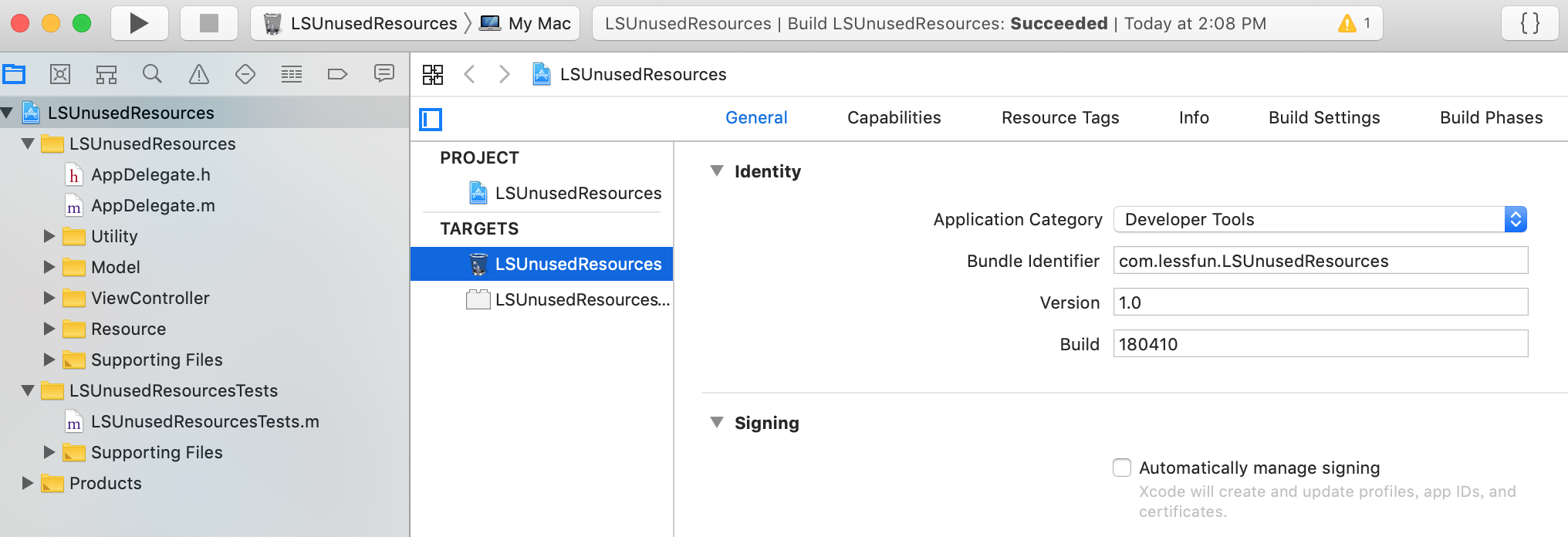Click the build warning indicator
The width and height of the screenshot is (1568, 537).
(x=1354, y=23)
